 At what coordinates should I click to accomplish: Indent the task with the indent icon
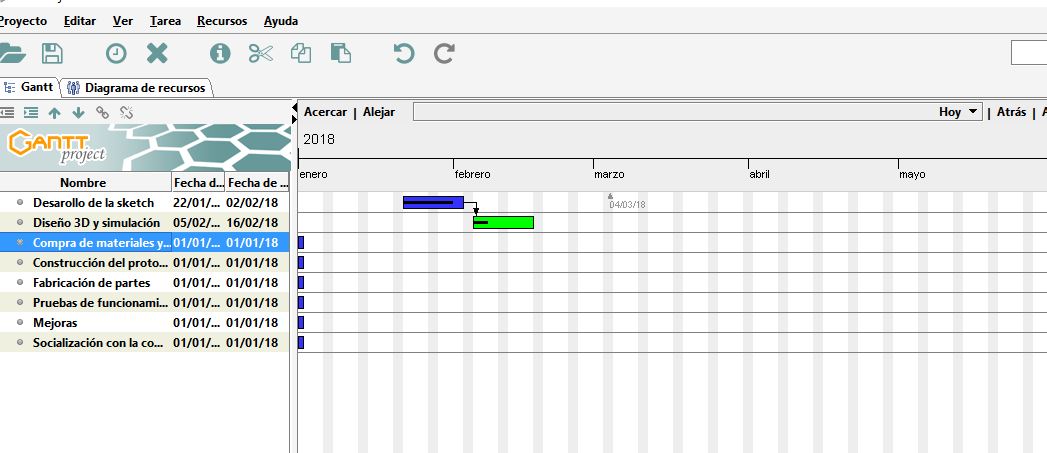coord(31,113)
